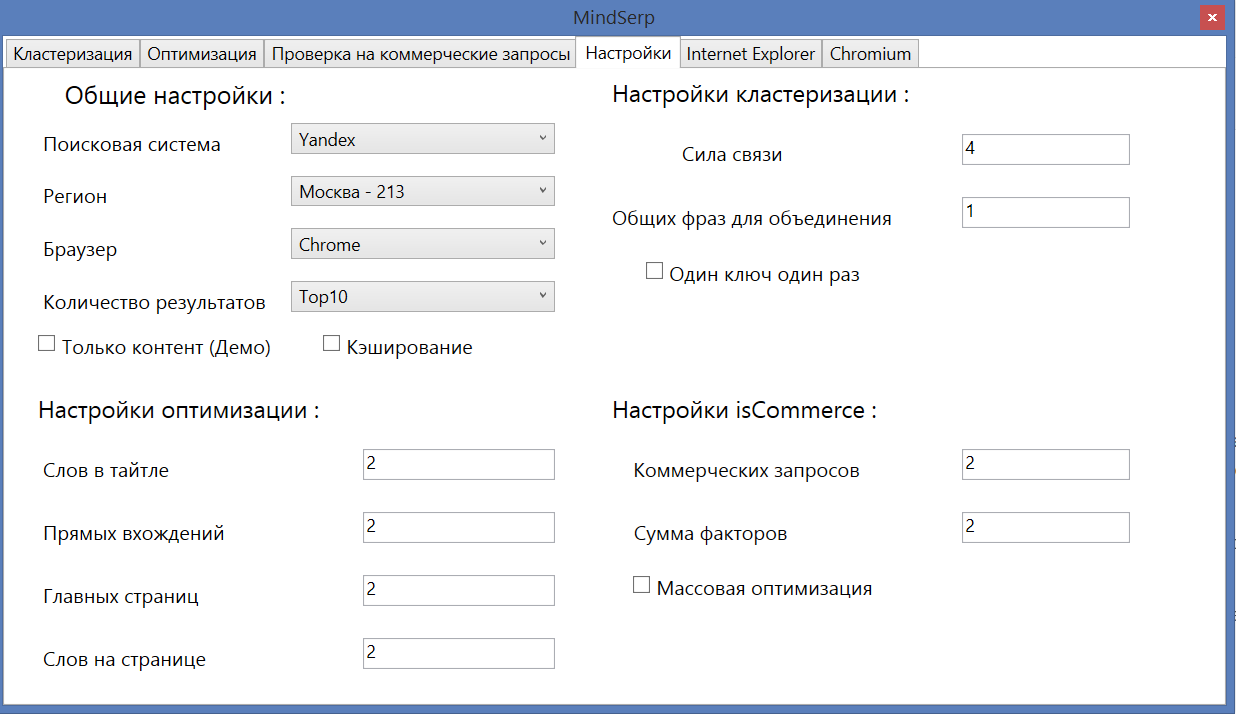Image resolution: width=1236 pixels, height=714 pixels.
Task: Open Проверка на коммерческие запросы tab
Action: 420,54
